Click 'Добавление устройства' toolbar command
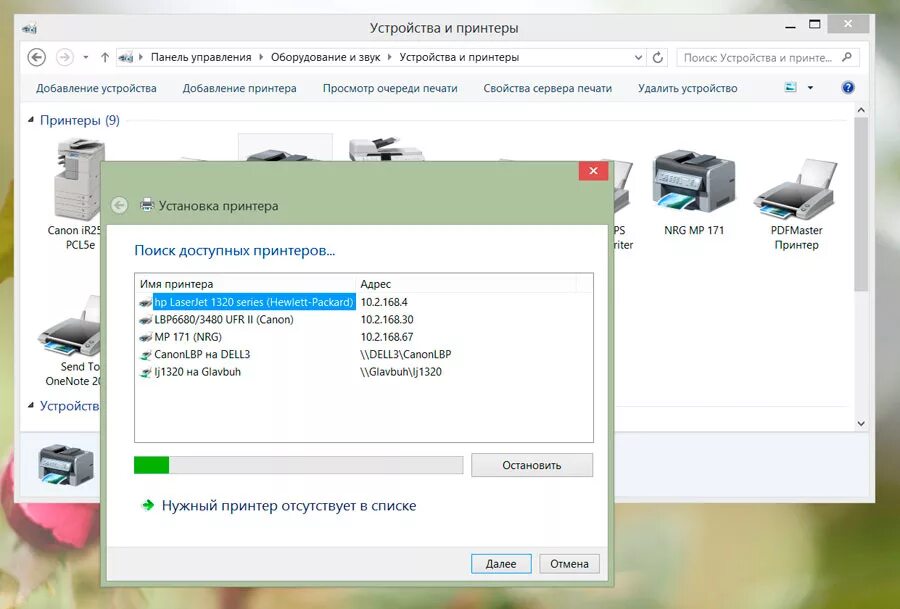 (x=96, y=88)
